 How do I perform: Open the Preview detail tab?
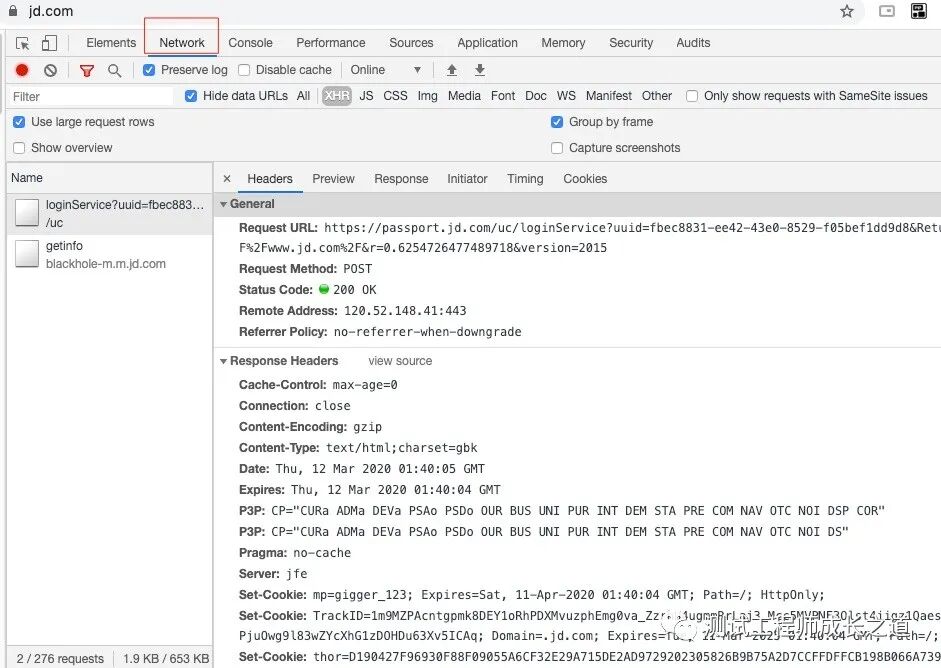pyautogui.click(x=333, y=179)
